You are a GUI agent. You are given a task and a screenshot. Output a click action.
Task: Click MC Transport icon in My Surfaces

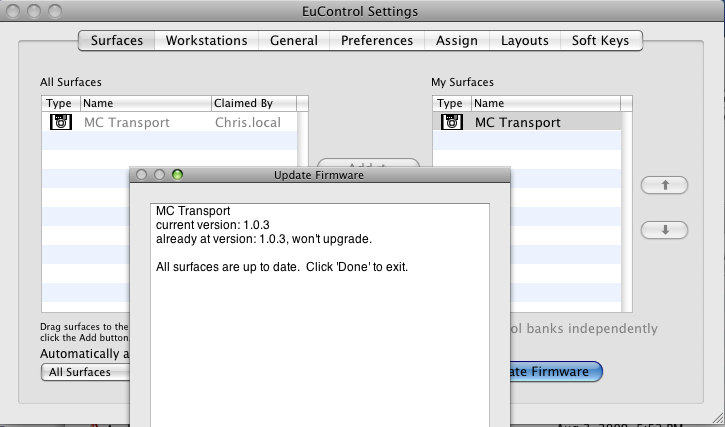click(452, 122)
